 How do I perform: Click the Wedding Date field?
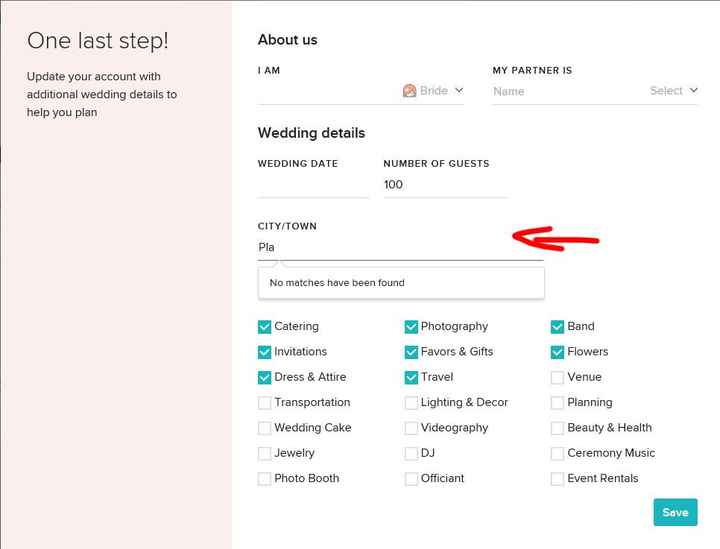(313, 185)
